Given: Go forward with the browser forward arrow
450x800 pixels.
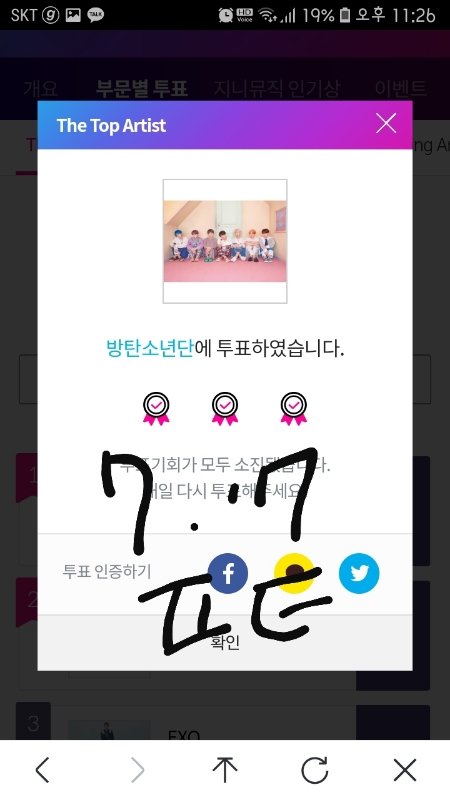Looking at the screenshot, I should 137,770.
